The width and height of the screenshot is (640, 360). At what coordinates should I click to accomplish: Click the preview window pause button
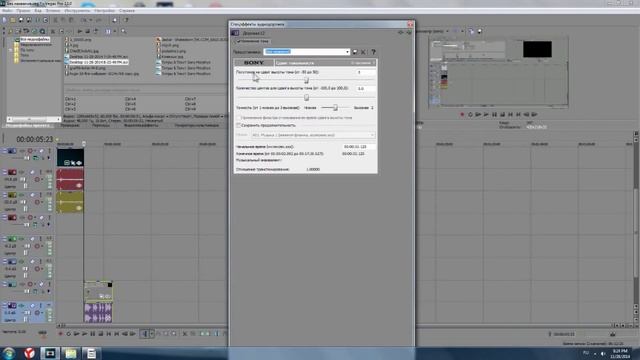pyautogui.click(x=494, y=115)
